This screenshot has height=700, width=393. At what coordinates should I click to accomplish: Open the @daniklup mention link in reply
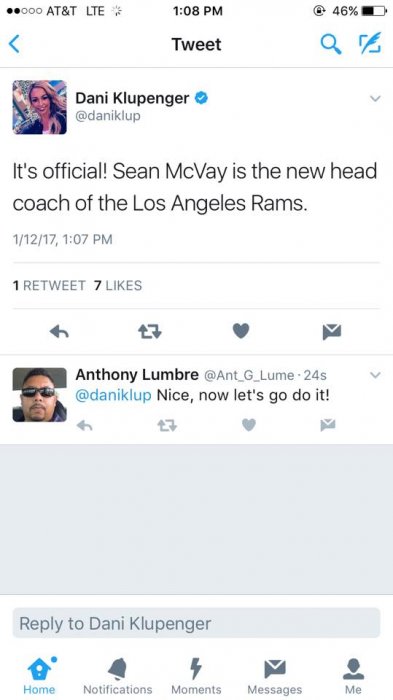[x=113, y=396]
